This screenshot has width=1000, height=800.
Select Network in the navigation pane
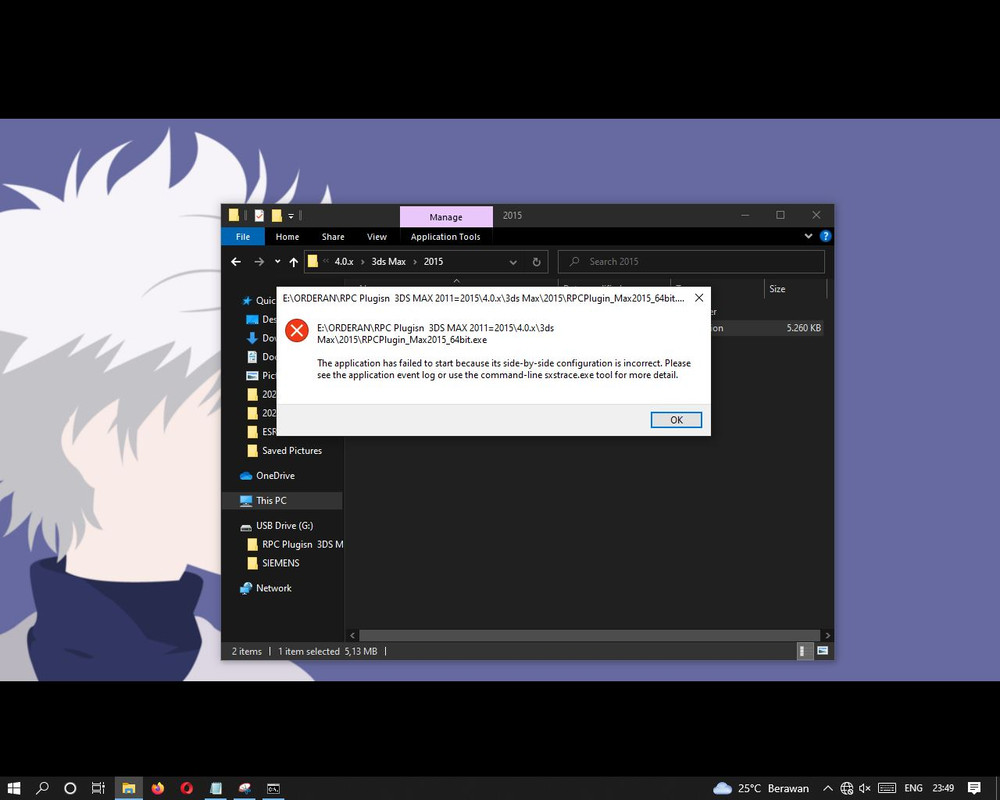click(x=265, y=588)
